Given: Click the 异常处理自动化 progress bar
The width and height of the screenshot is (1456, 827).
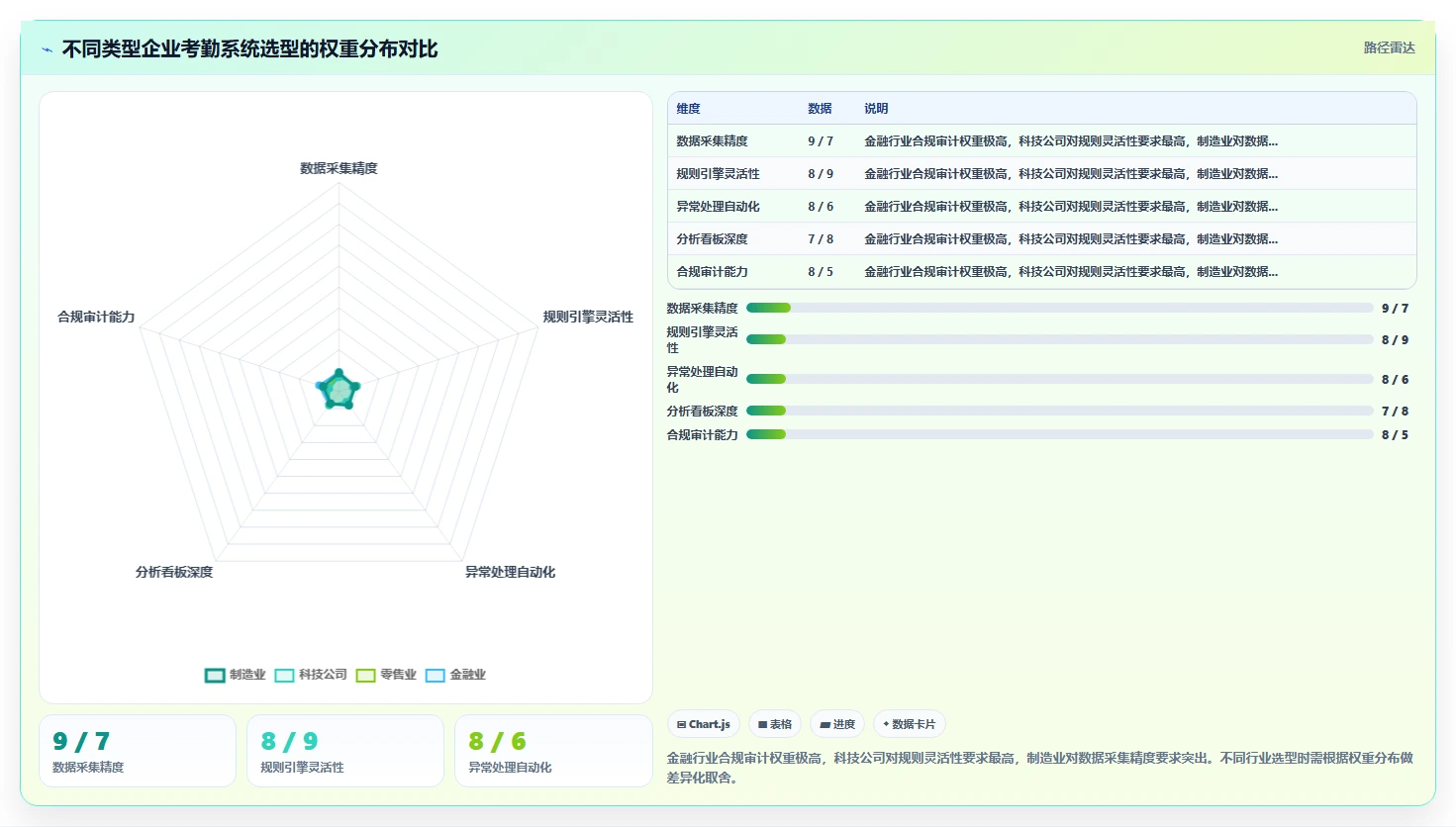Looking at the screenshot, I should coord(1060,379).
